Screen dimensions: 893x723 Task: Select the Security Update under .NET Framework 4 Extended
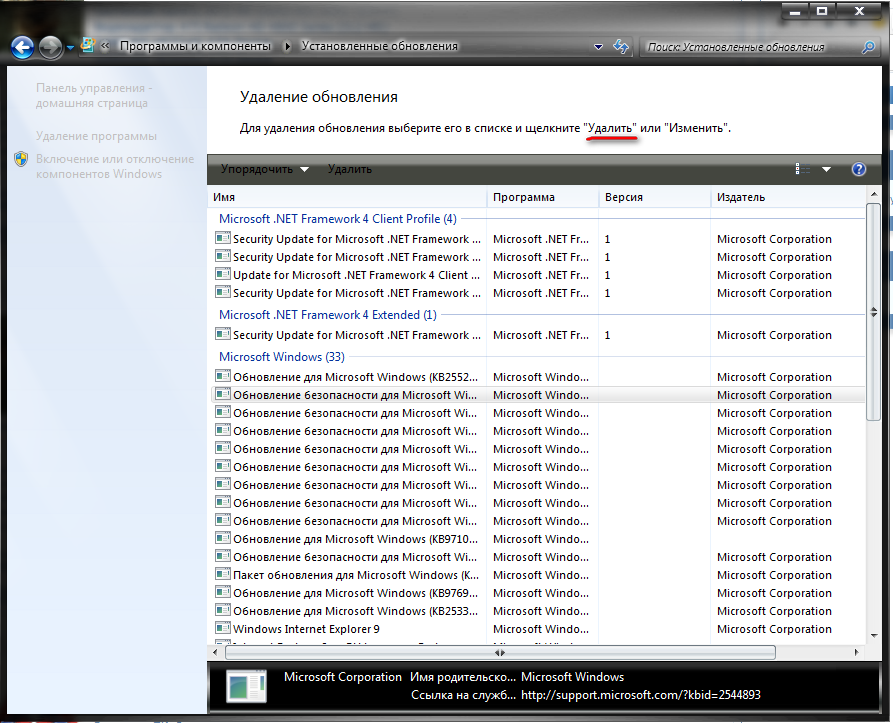click(539, 335)
